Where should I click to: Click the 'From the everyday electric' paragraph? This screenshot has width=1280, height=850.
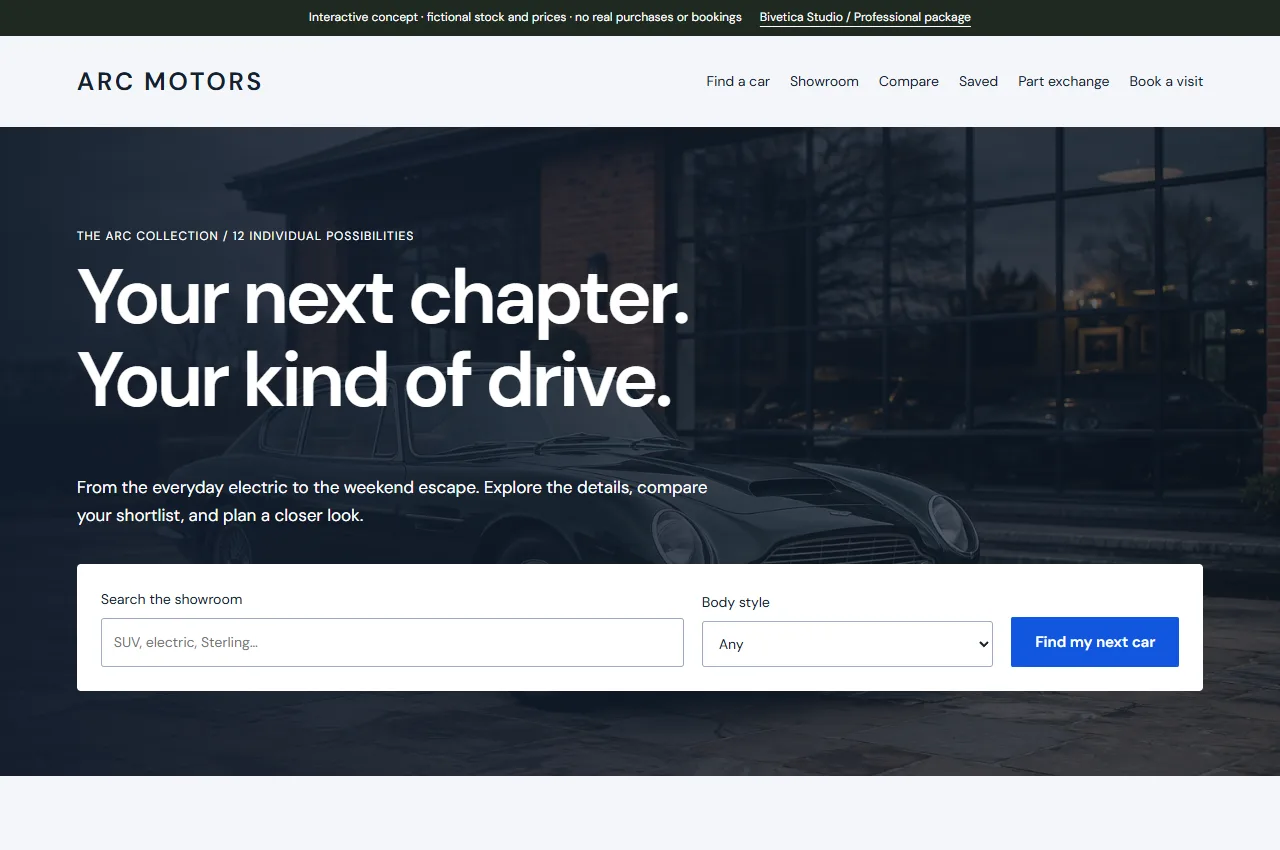(392, 502)
